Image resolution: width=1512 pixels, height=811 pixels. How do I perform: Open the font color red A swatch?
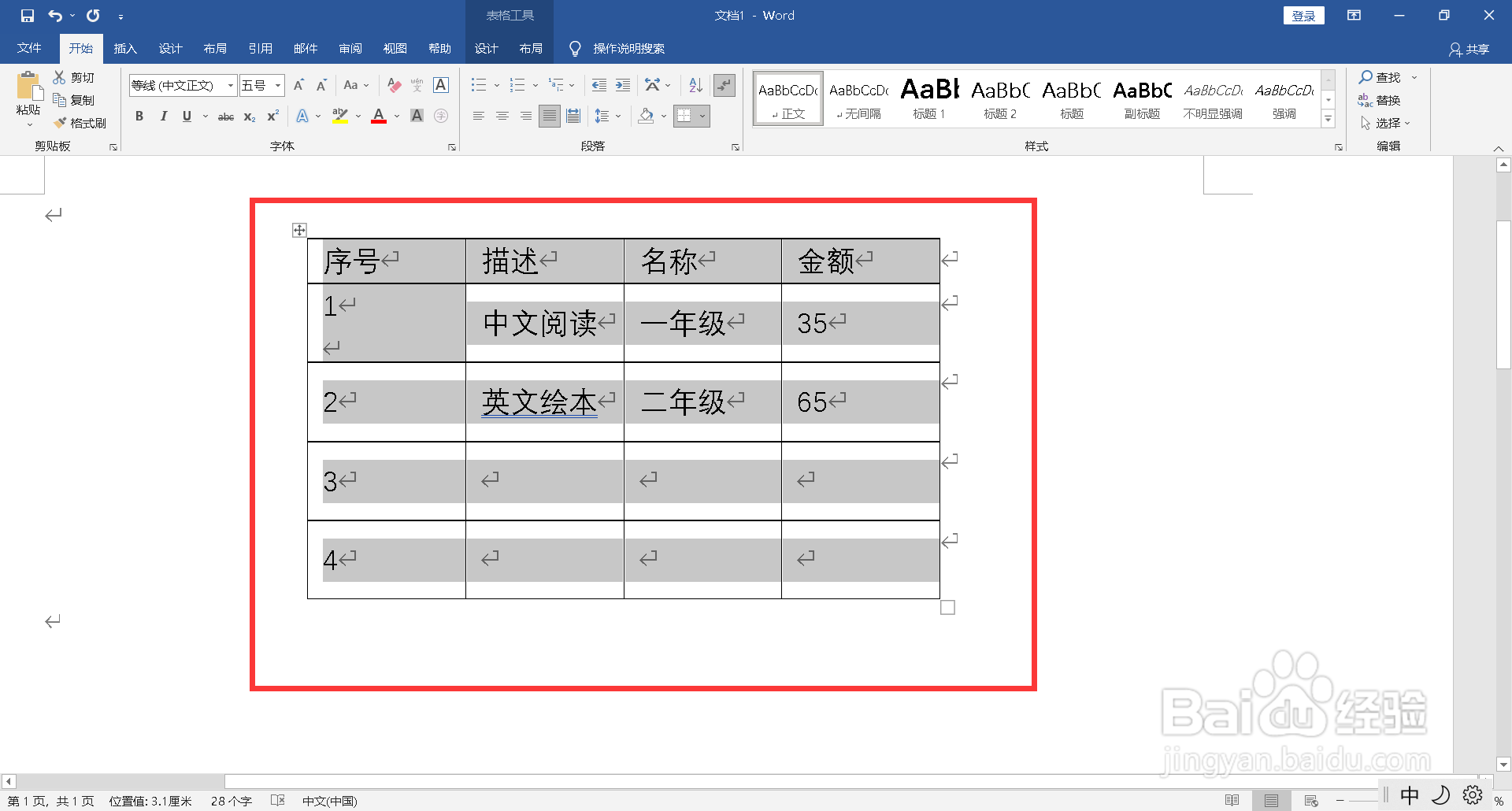coord(379,116)
